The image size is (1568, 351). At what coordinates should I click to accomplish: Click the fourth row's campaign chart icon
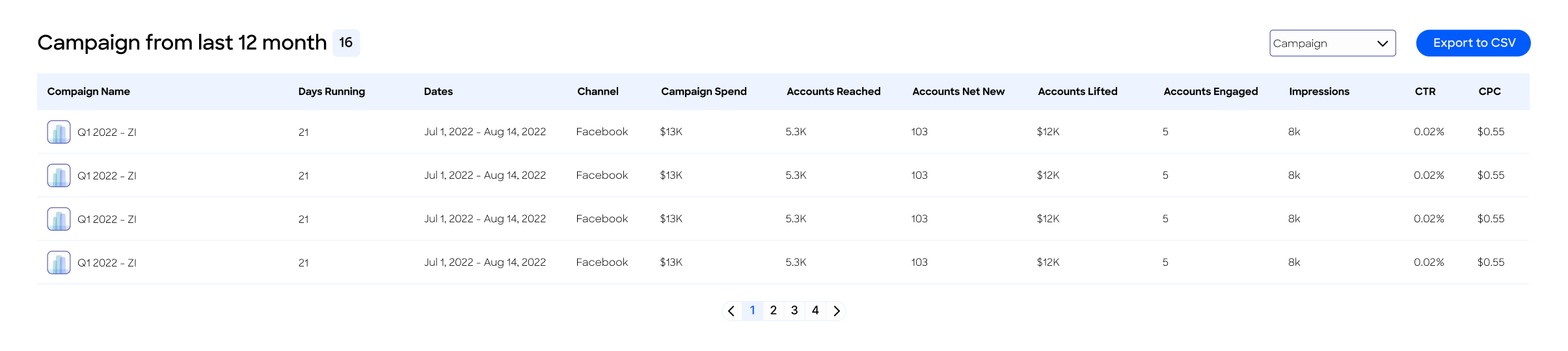tap(59, 263)
